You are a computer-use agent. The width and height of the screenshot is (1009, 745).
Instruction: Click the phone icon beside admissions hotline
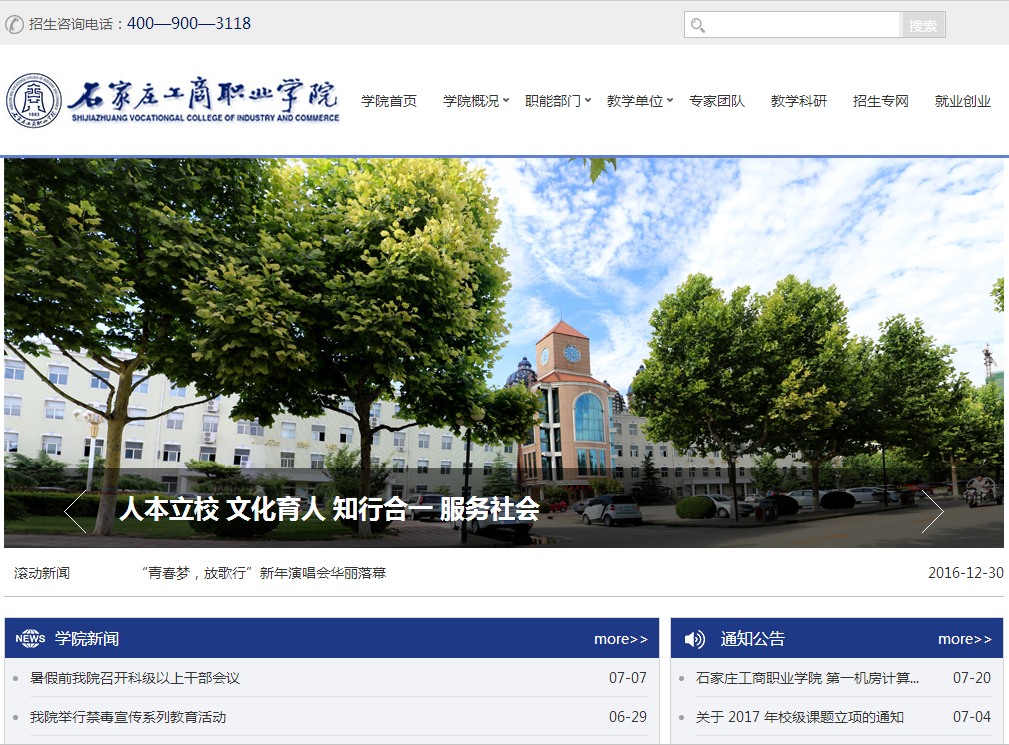click(x=15, y=24)
